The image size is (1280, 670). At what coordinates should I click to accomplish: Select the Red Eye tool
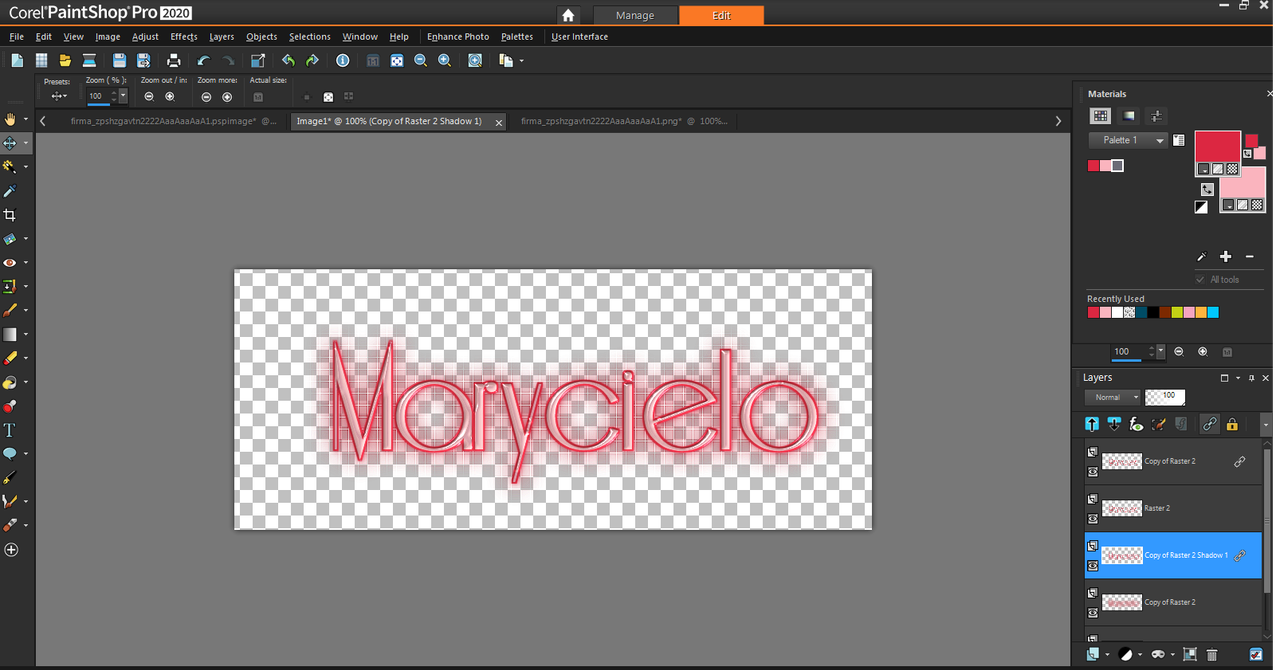pyautogui.click(x=10, y=263)
